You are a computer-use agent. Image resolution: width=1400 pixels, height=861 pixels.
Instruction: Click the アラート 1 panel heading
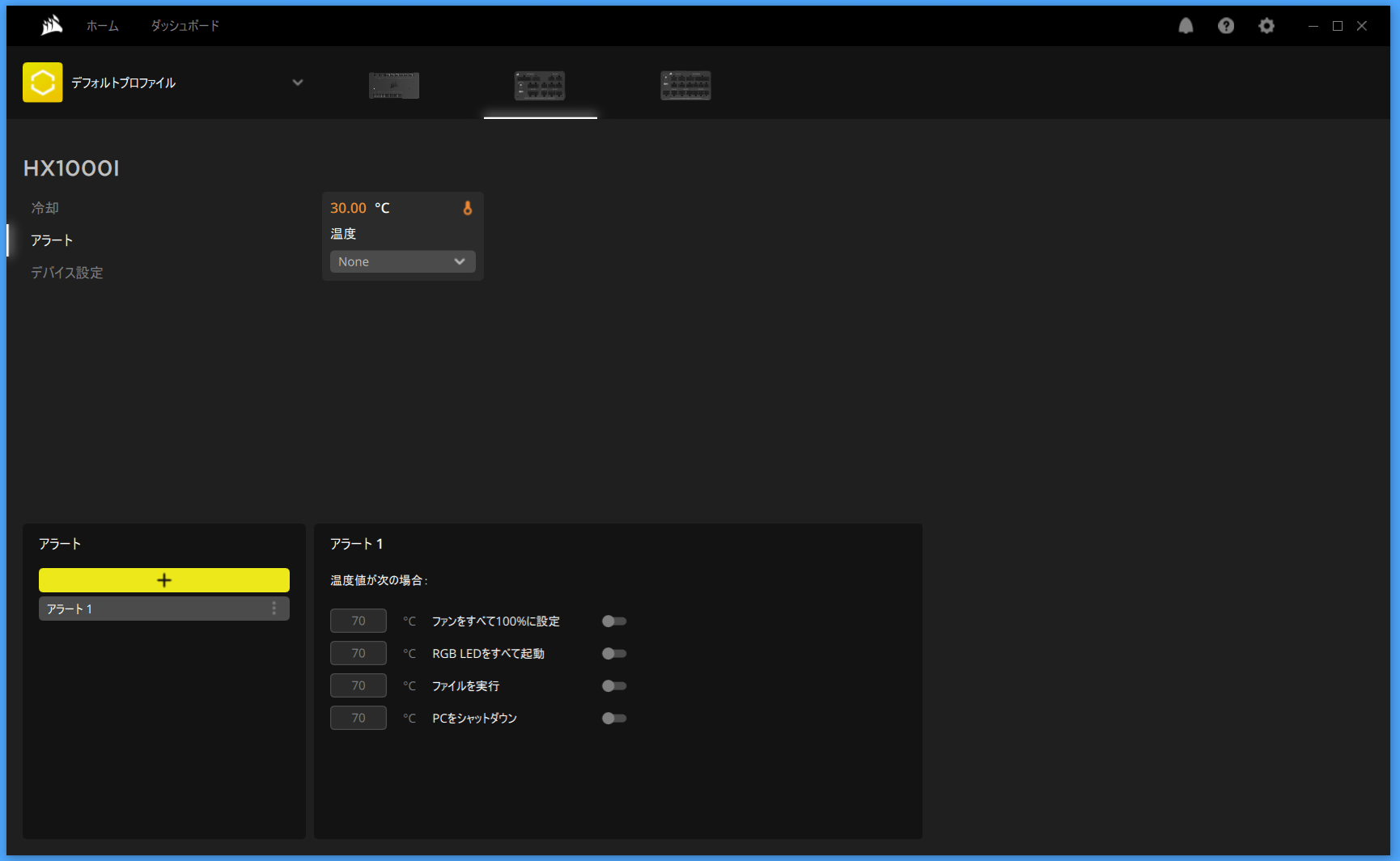coord(356,544)
